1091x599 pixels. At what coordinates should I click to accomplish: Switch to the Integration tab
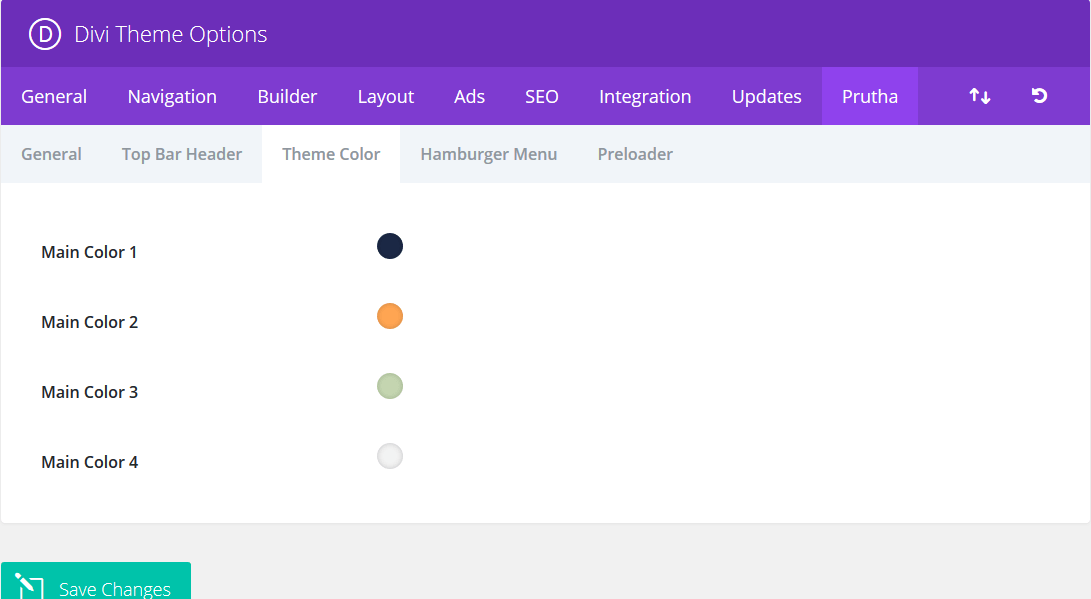coord(645,96)
